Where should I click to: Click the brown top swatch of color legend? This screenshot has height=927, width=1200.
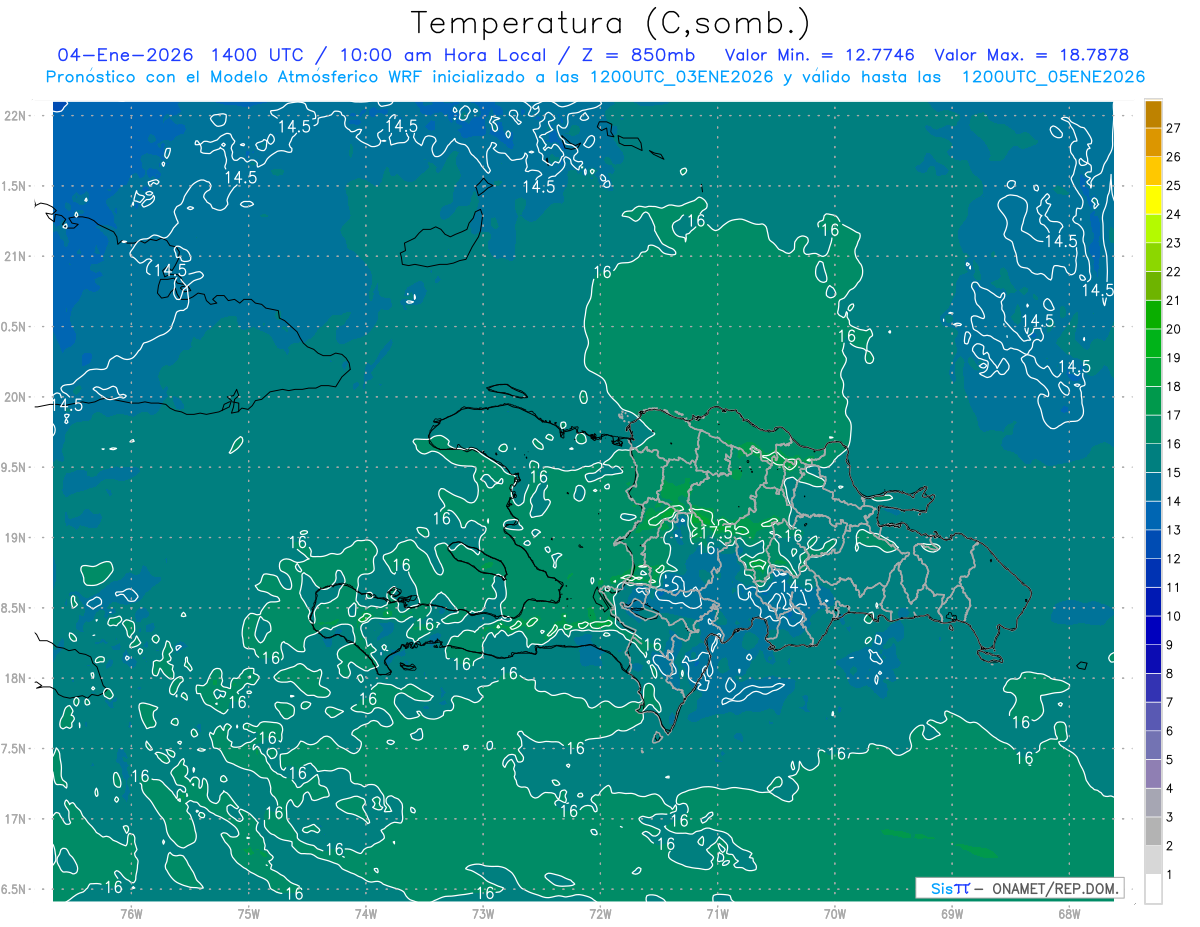(x=1153, y=114)
